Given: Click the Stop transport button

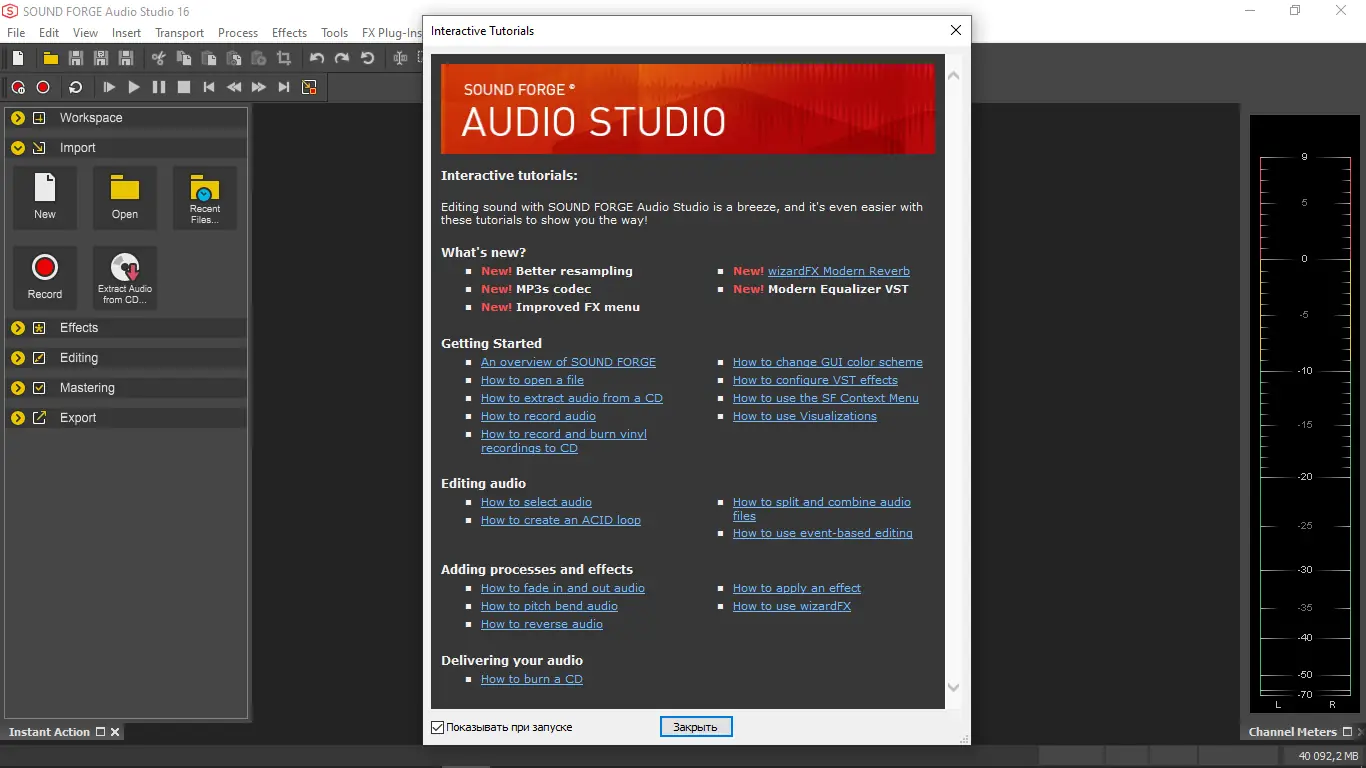Looking at the screenshot, I should (183, 87).
